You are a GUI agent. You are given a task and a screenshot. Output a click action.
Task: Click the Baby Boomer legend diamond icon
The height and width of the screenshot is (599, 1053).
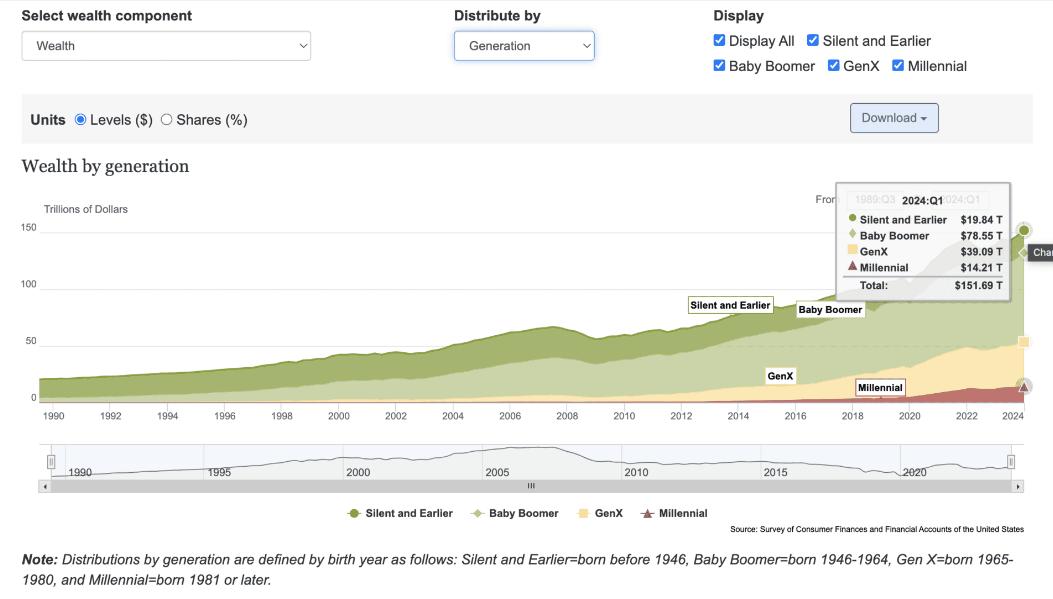pyautogui.click(x=477, y=513)
